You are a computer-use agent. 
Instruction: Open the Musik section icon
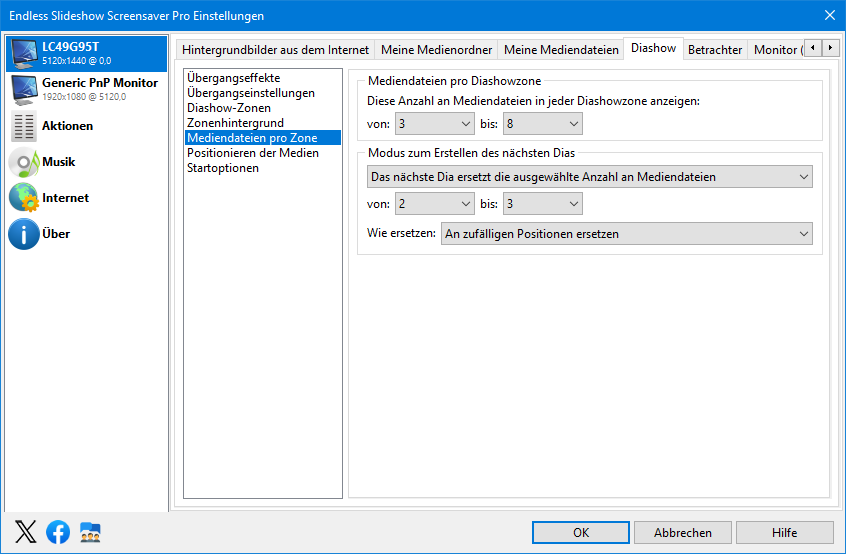(x=24, y=162)
